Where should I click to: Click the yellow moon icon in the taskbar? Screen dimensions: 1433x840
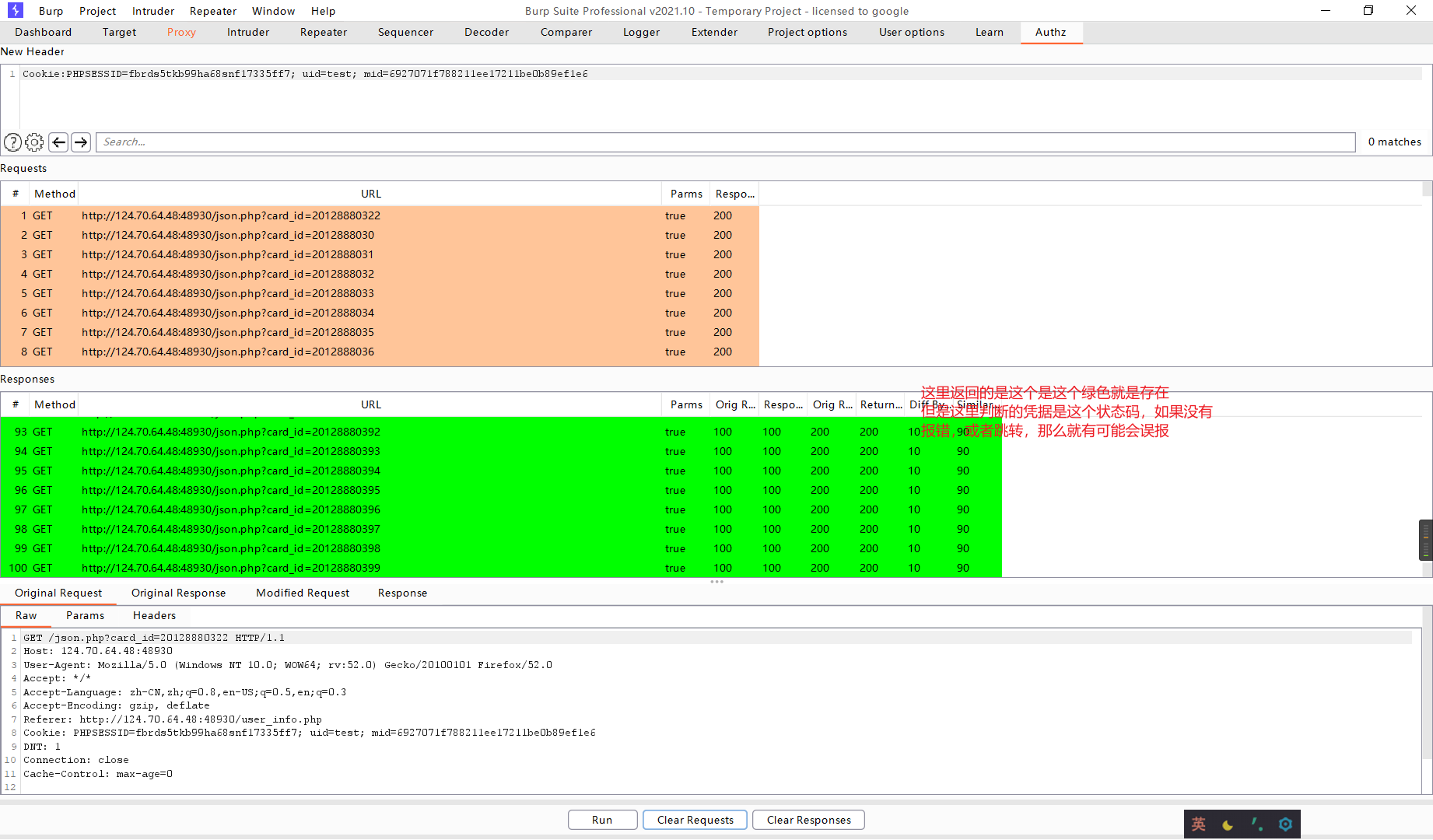pyautogui.click(x=1227, y=824)
